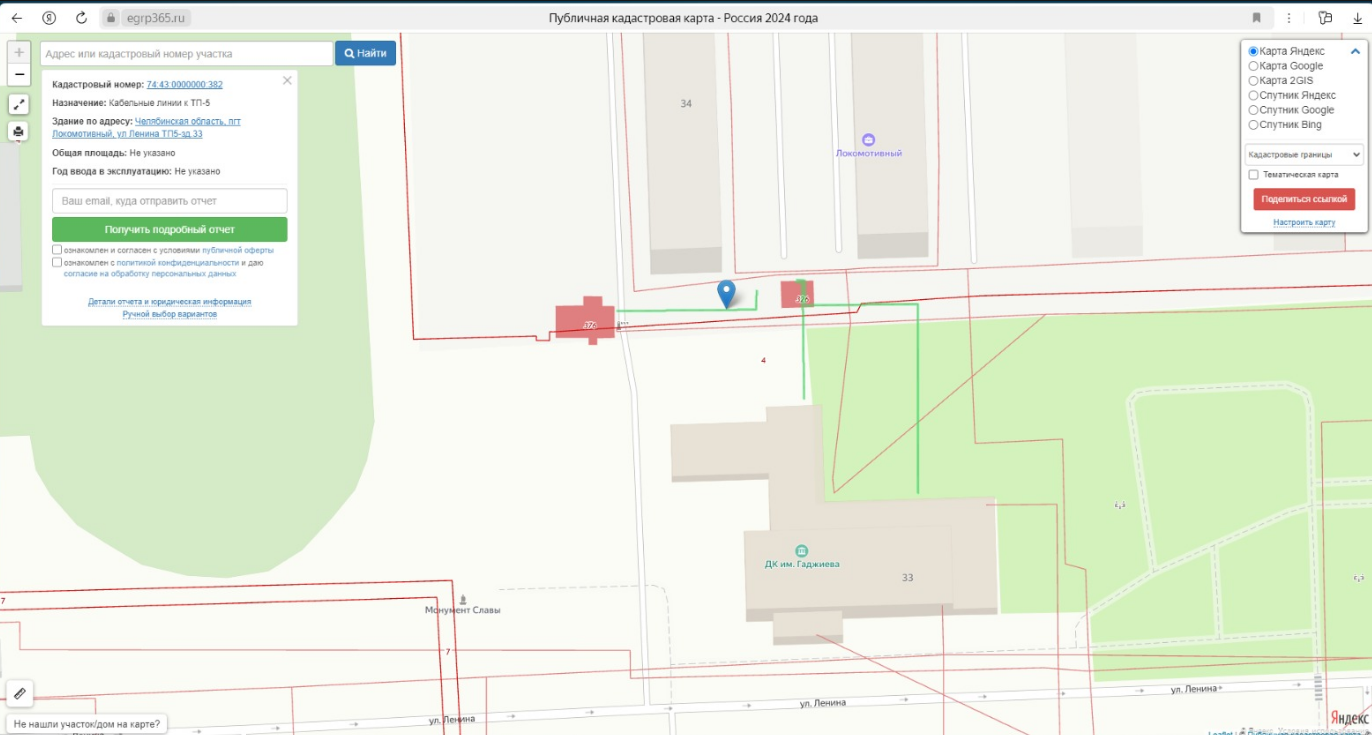The height and width of the screenshot is (735, 1372).
Task: Click the Монумент Славы label
Action: [462, 610]
